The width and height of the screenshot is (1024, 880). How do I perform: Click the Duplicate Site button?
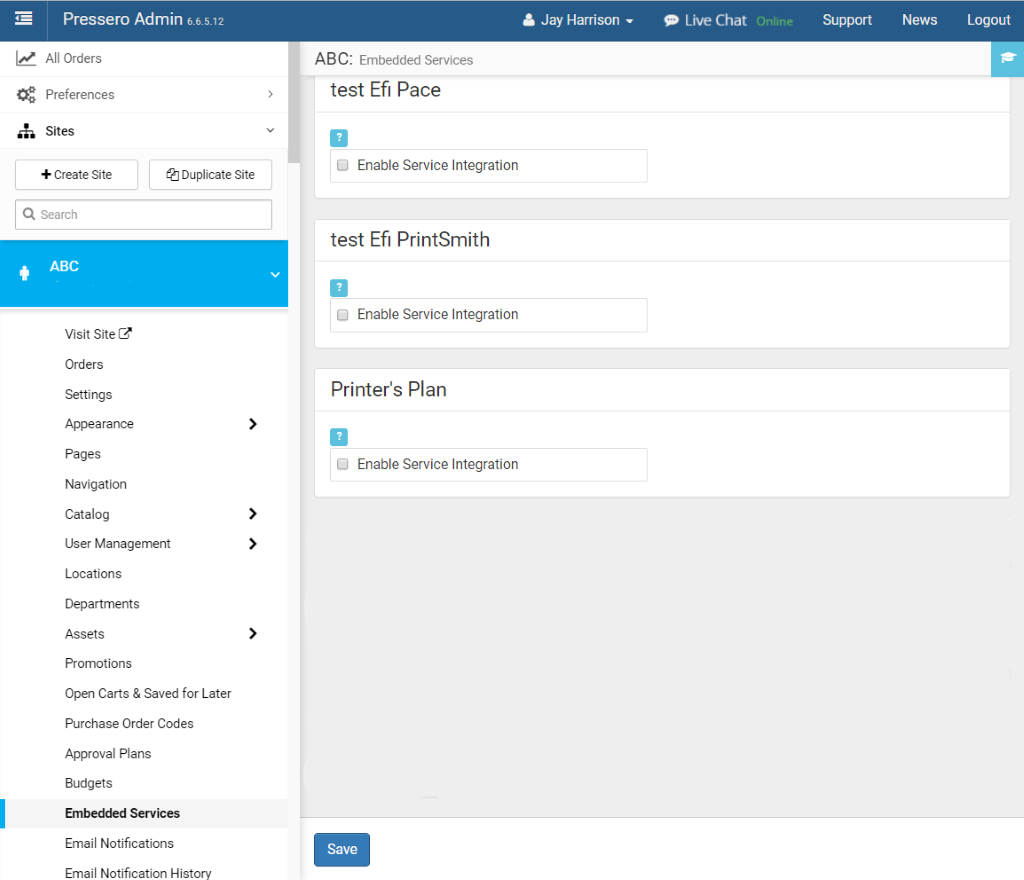pyautogui.click(x=210, y=174)
